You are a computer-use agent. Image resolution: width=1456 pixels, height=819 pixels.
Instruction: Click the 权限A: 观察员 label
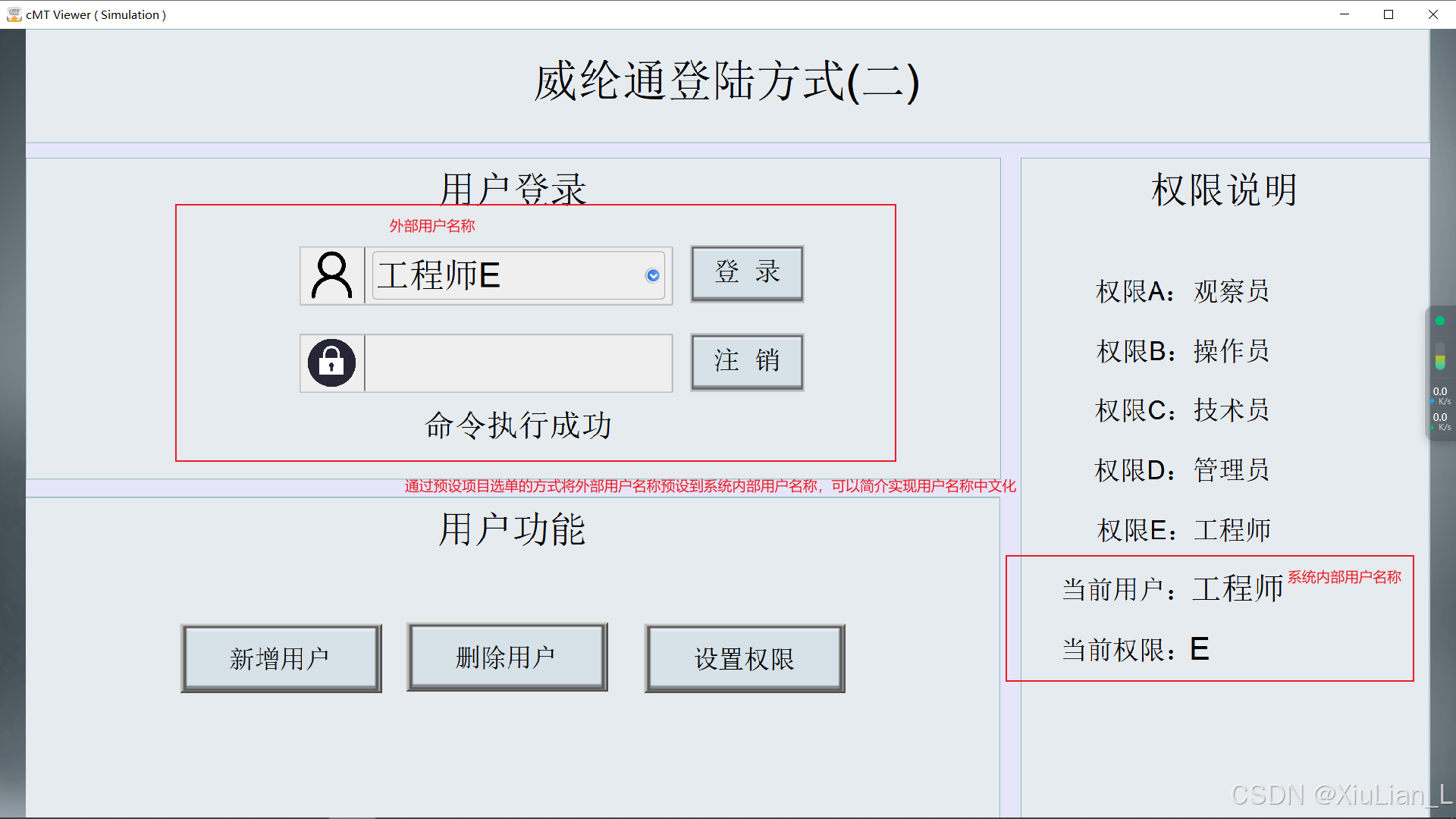click(x=1182, y=291)
